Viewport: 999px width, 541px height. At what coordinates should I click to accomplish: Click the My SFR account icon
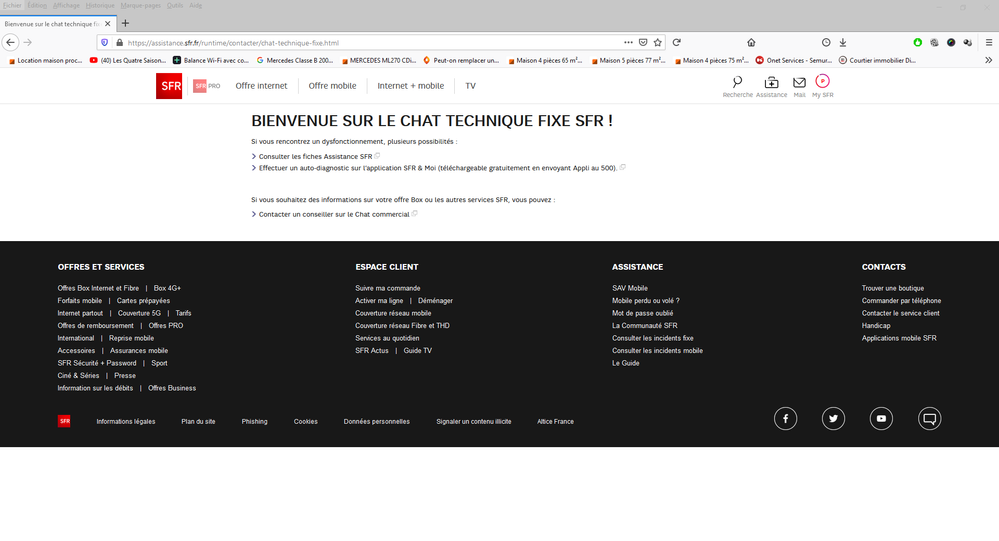[822, 81]
